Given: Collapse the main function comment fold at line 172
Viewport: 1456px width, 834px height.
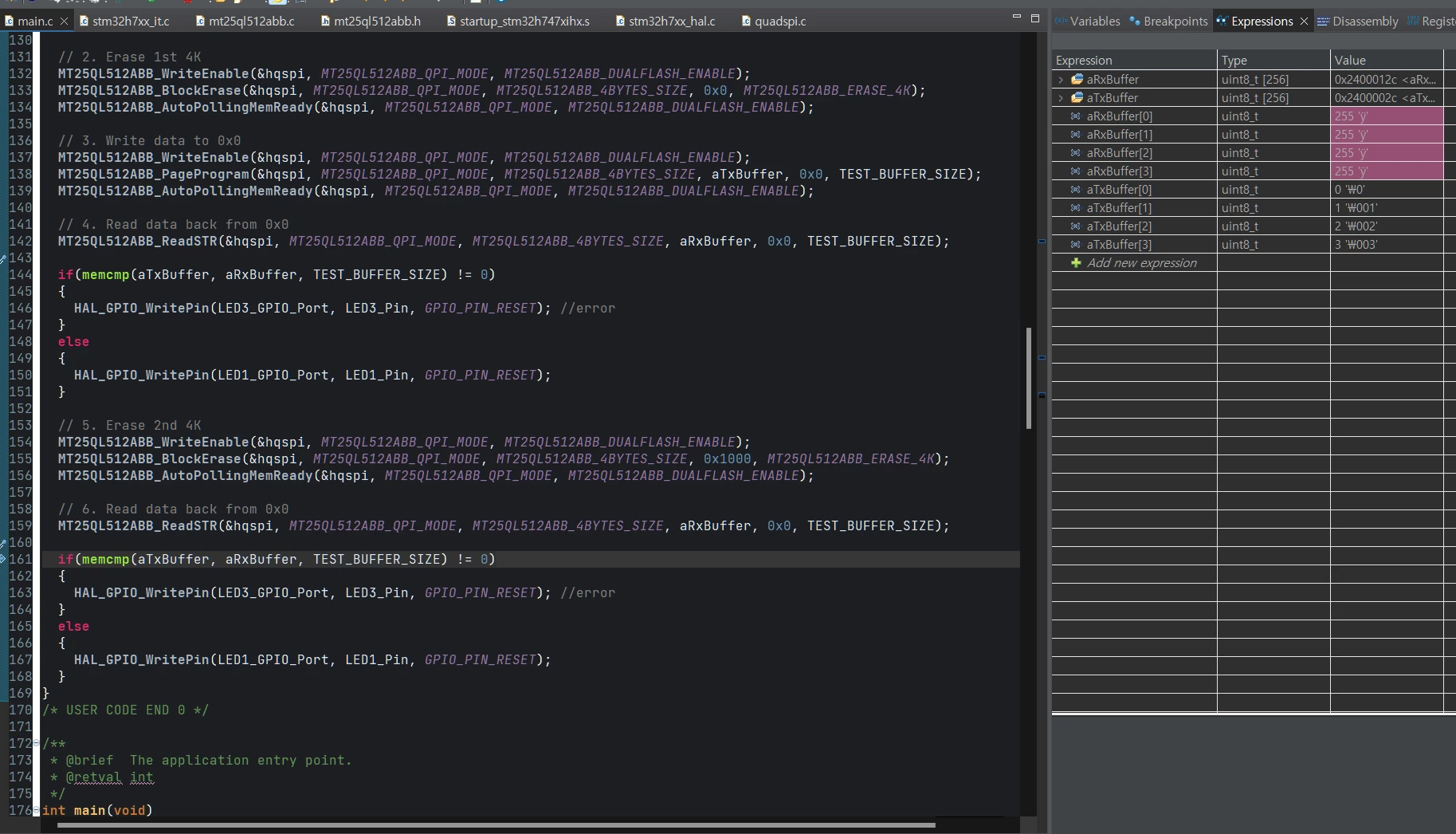Looking at the screenshot, I should [x=36, y=743].
